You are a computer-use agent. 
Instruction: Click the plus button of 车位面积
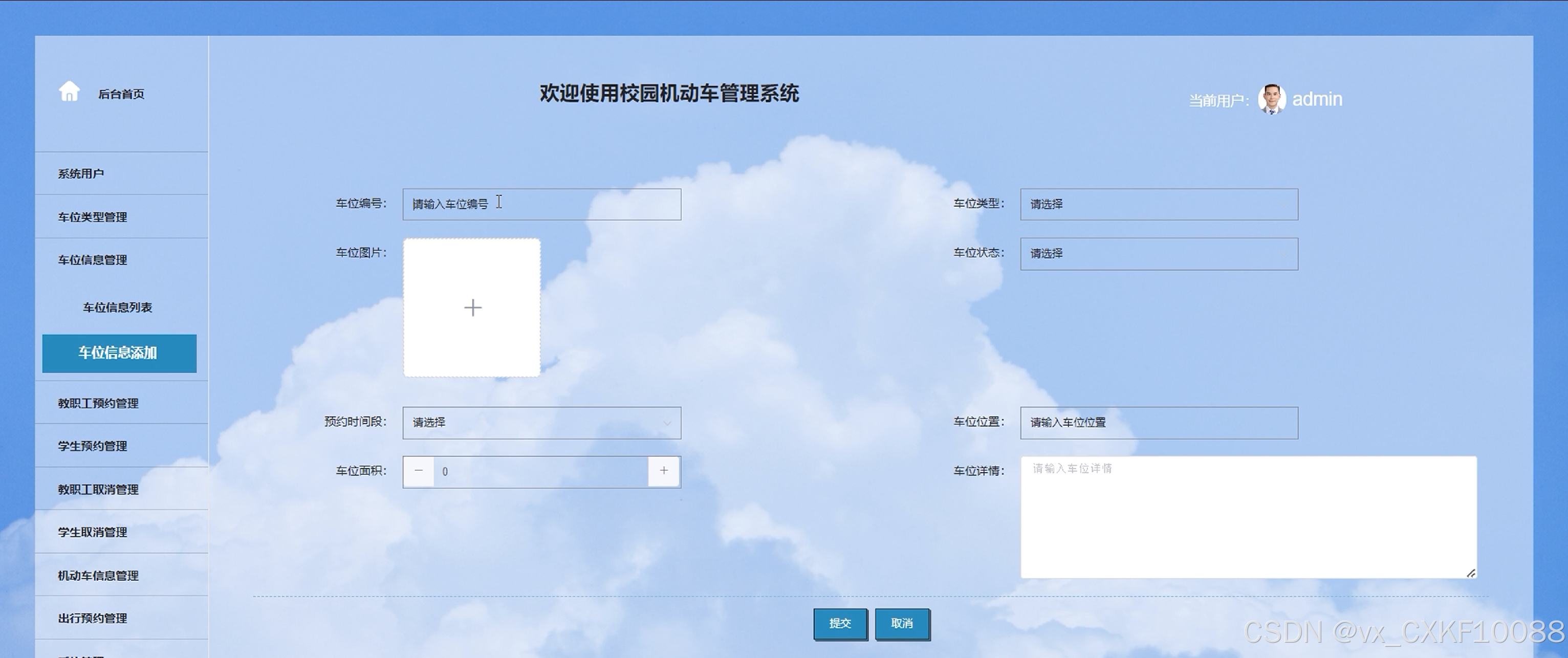[663, 471]
